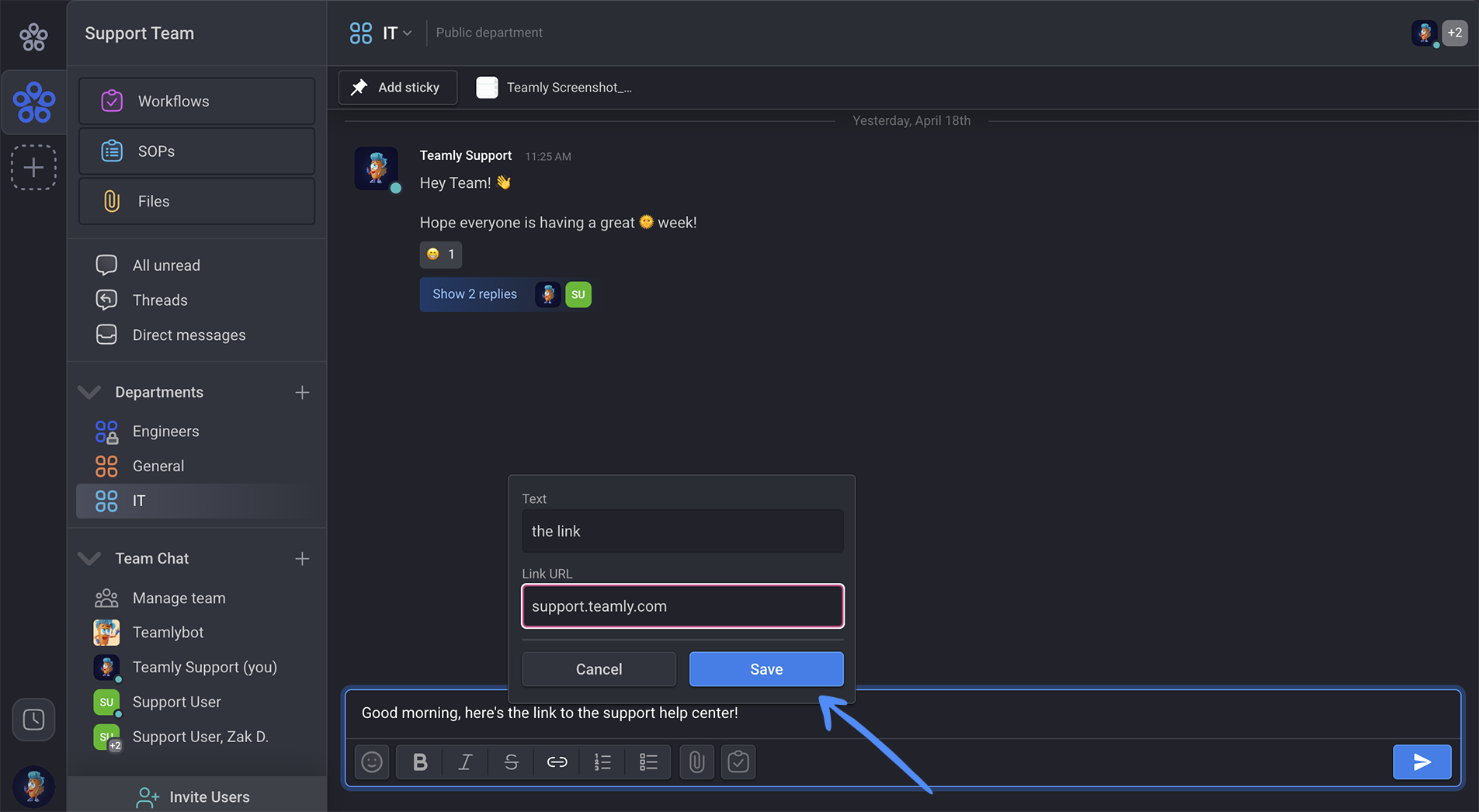Click the 11:25 AM message timestamp
The height and width of the screenshot is (812, 1479).
pos(548,156)
